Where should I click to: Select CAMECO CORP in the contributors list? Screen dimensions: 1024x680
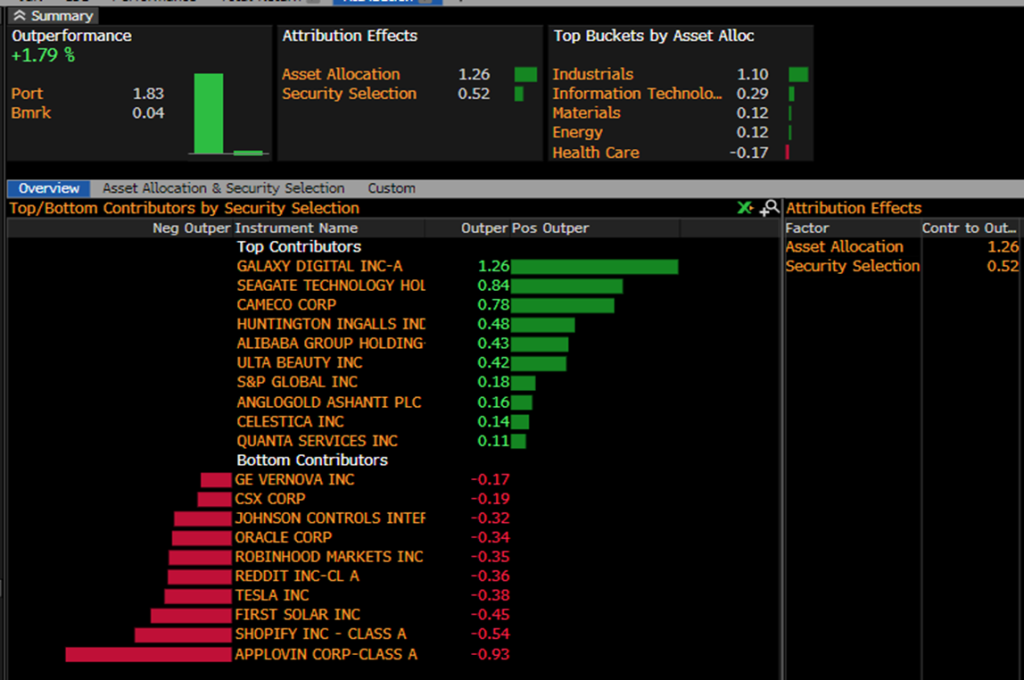pyautogui.click(x=286, y=305)
